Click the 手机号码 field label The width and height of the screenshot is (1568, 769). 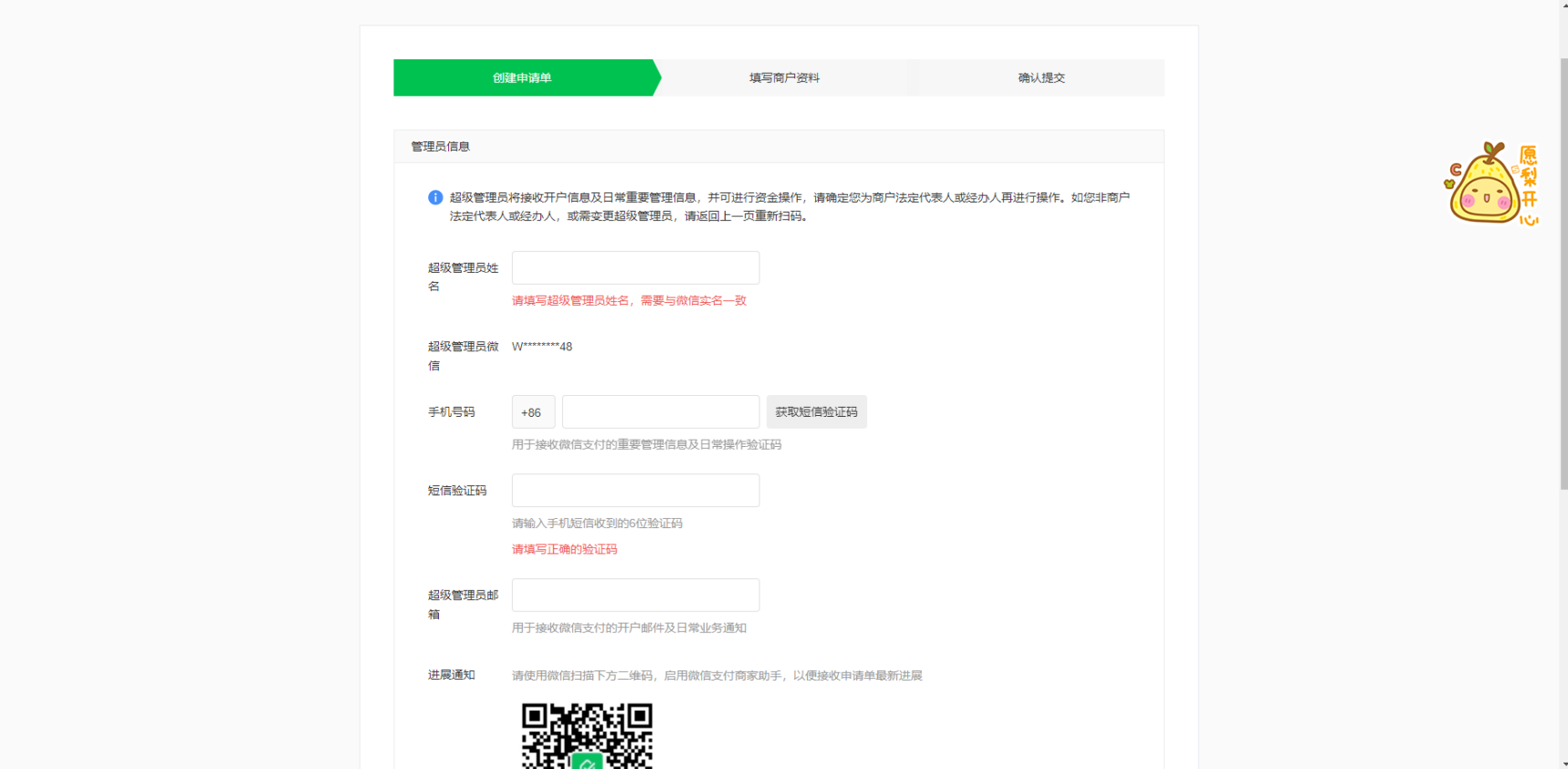[452, 412]
